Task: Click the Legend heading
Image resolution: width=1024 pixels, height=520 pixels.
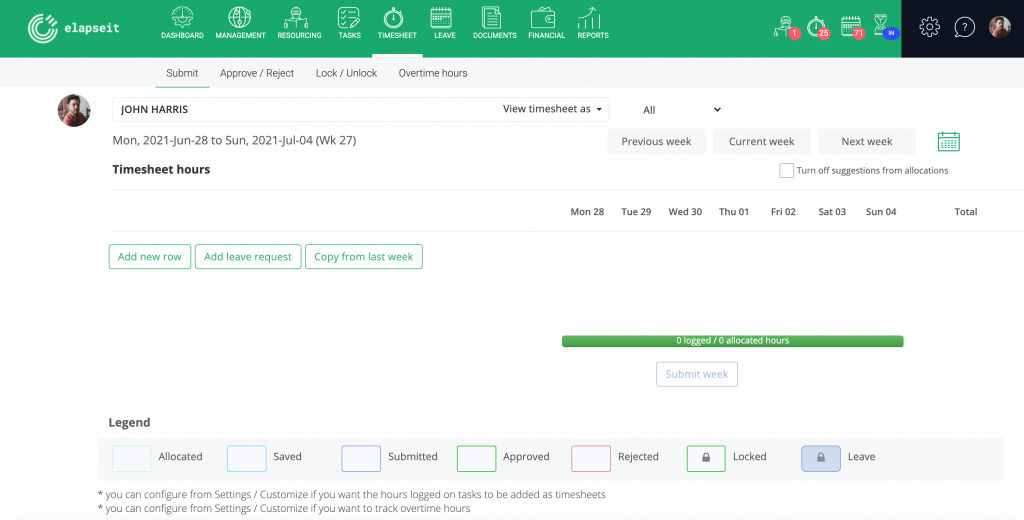Action: pos(129,423)
